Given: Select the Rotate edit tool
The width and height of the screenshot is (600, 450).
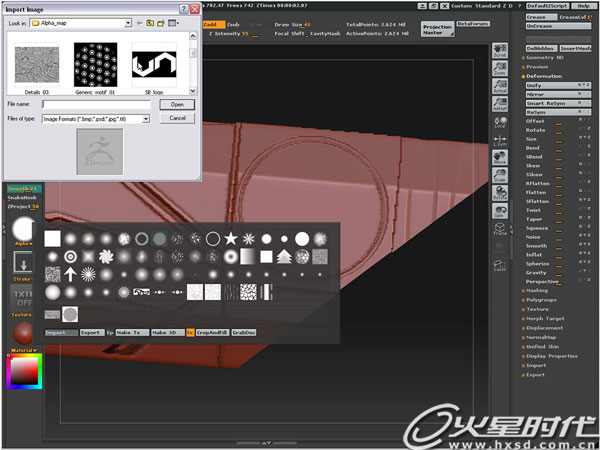Looking at the screenshot, I should point(500,193).
